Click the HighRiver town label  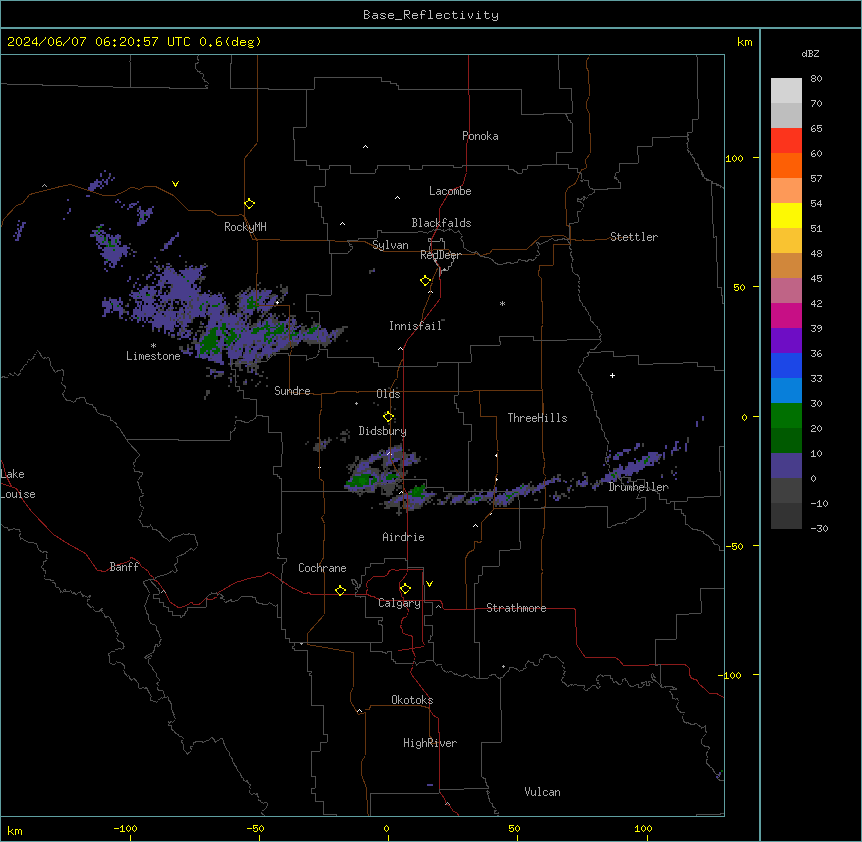point(430,743)
